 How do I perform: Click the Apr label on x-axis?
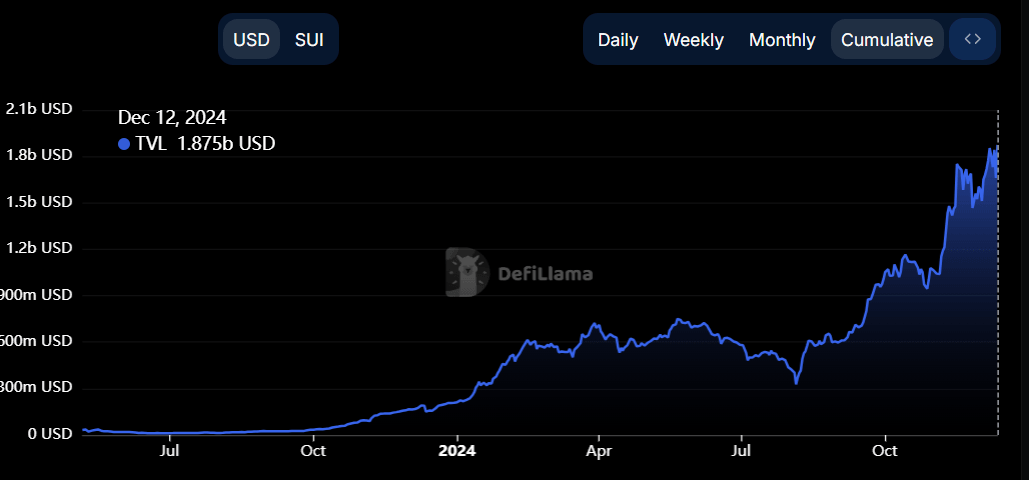tap(598, 452)
